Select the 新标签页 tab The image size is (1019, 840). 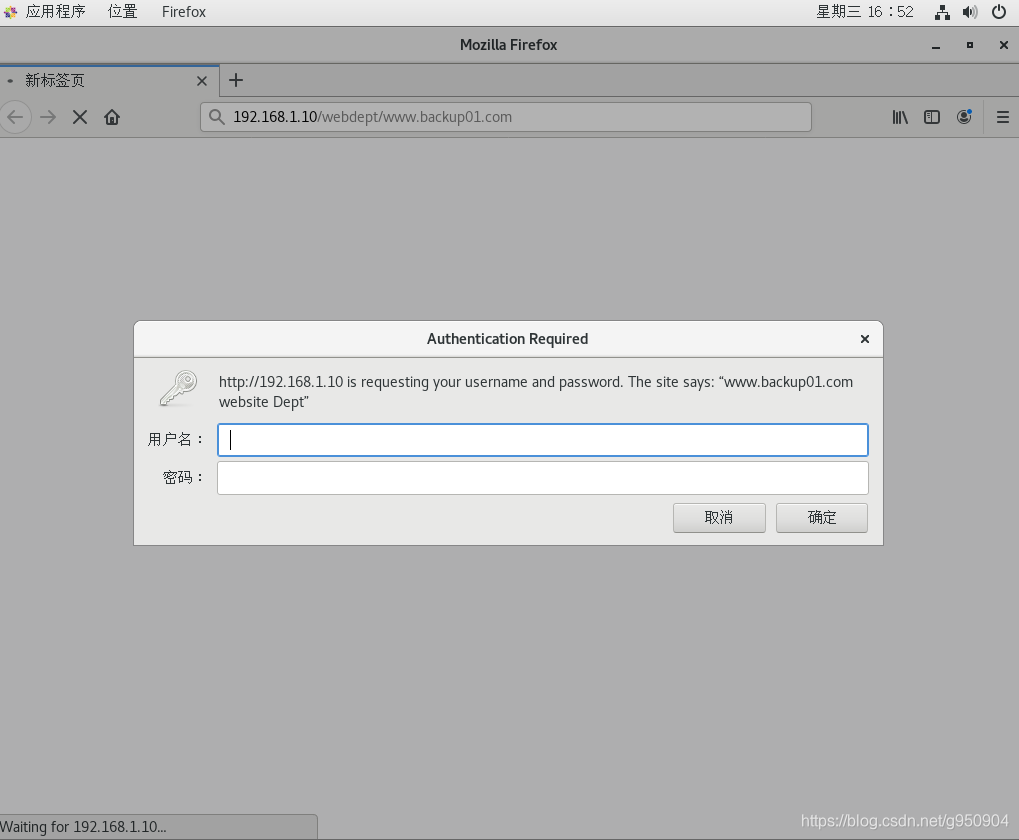click(109, 81)
